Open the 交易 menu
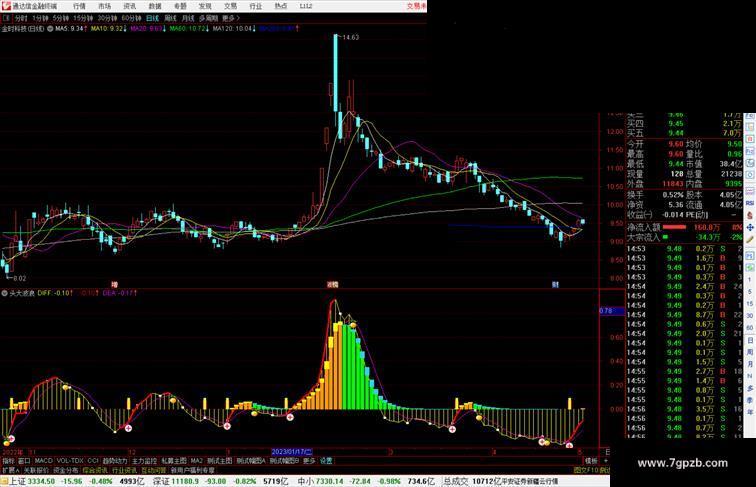This screenshot has height=487, width=756. [230, 6]
